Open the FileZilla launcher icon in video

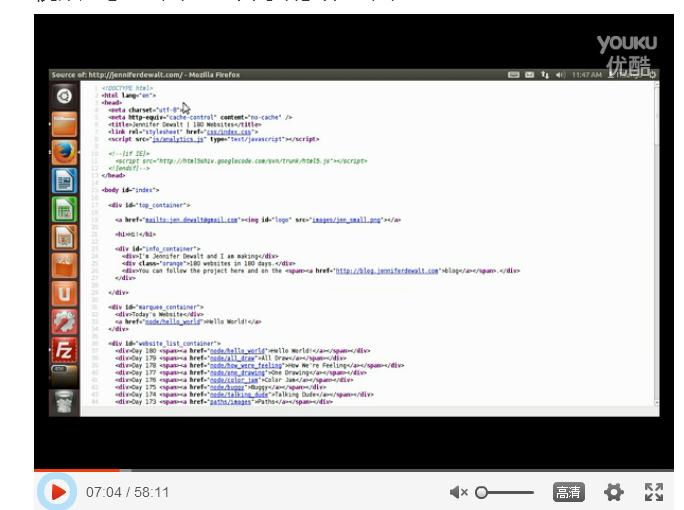[x=65, y=350]
